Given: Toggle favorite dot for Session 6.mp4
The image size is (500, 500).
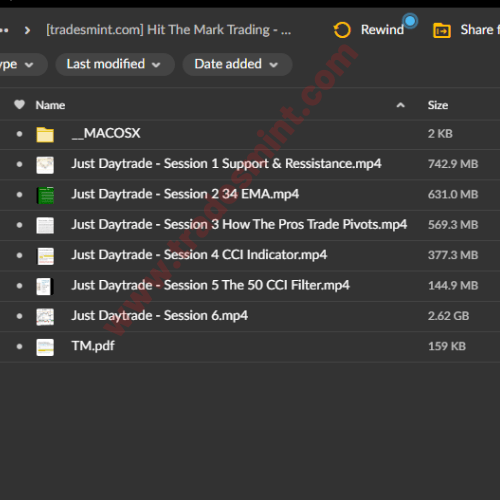Looking at the screenshot, I should [x=19, y=316].
